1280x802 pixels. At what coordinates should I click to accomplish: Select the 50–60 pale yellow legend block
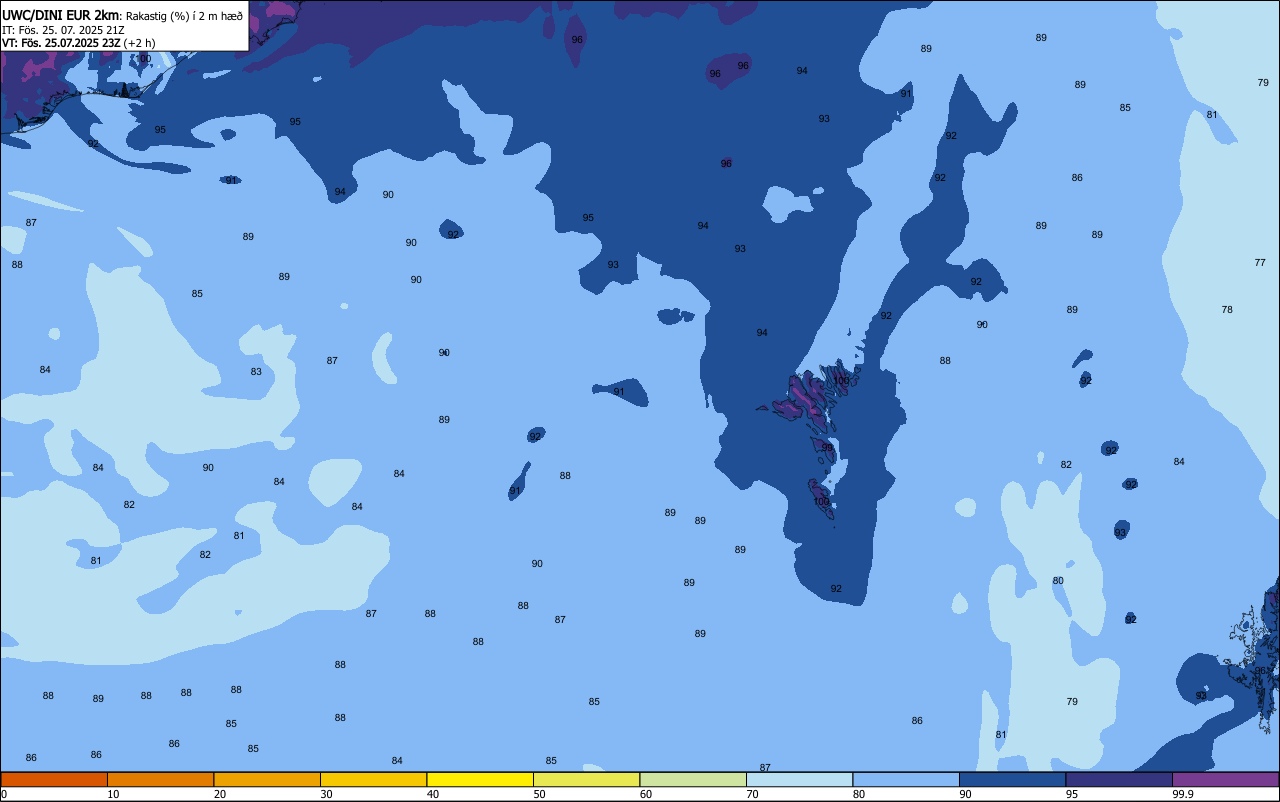586,779
